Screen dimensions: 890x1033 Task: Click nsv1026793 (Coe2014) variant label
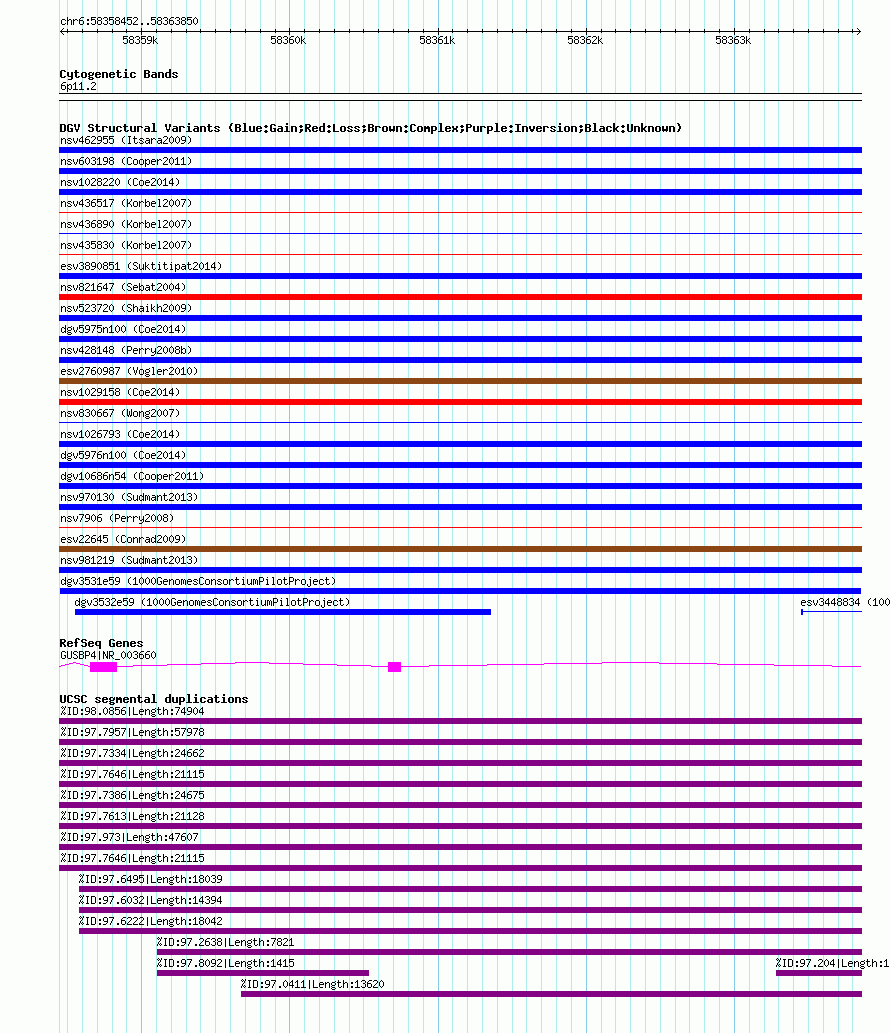(x=120, y=434)
